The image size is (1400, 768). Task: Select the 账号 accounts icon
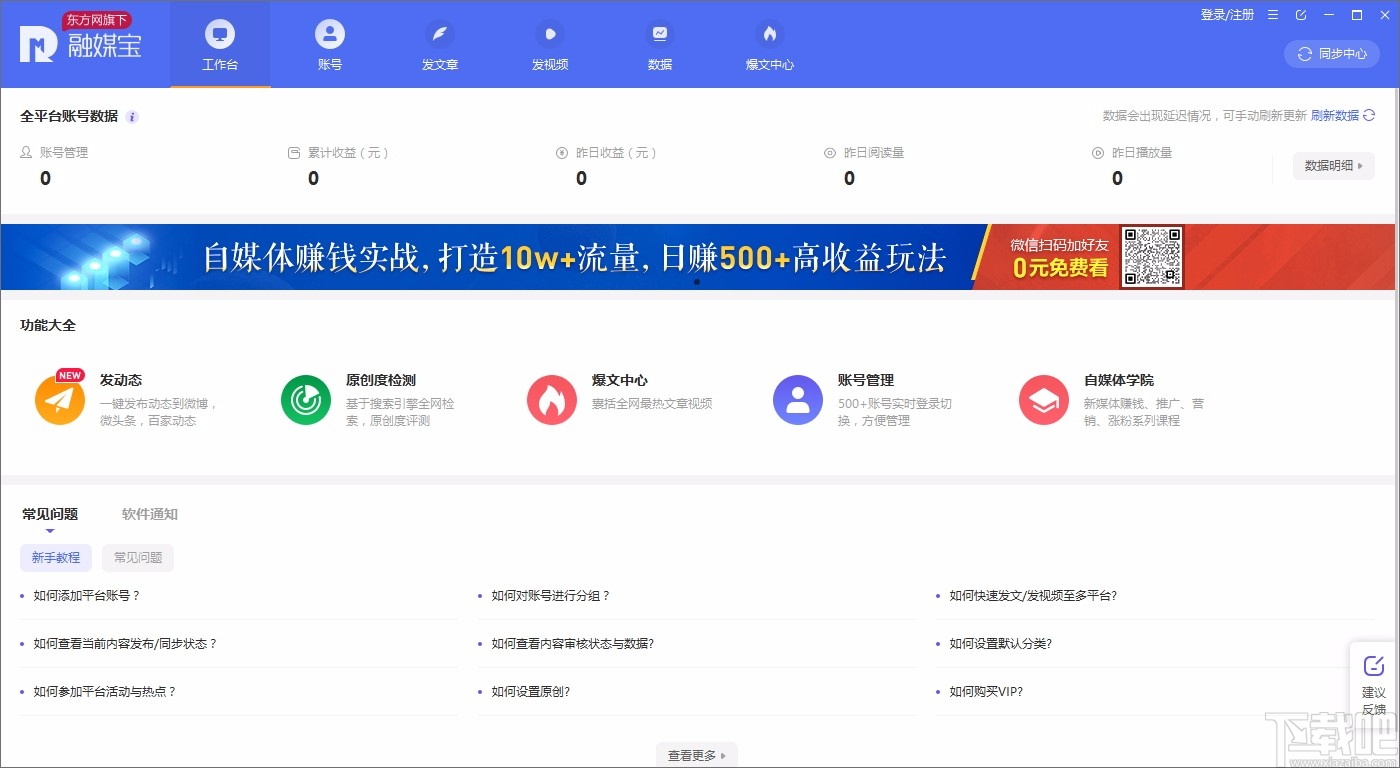330,45
